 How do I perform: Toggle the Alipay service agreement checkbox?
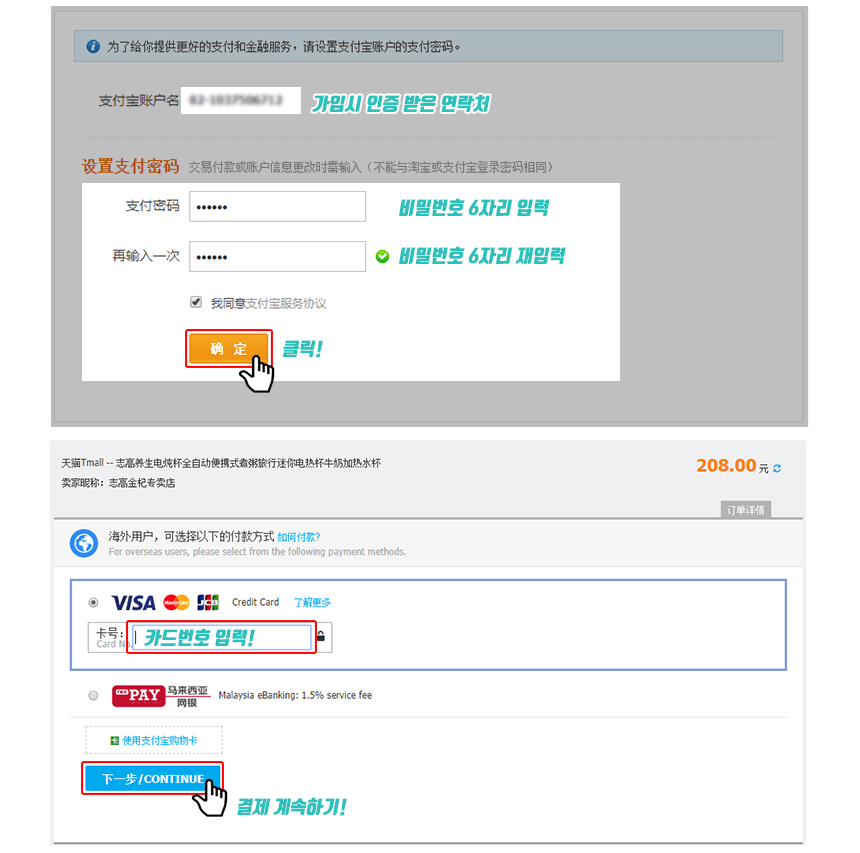point(196,302)
